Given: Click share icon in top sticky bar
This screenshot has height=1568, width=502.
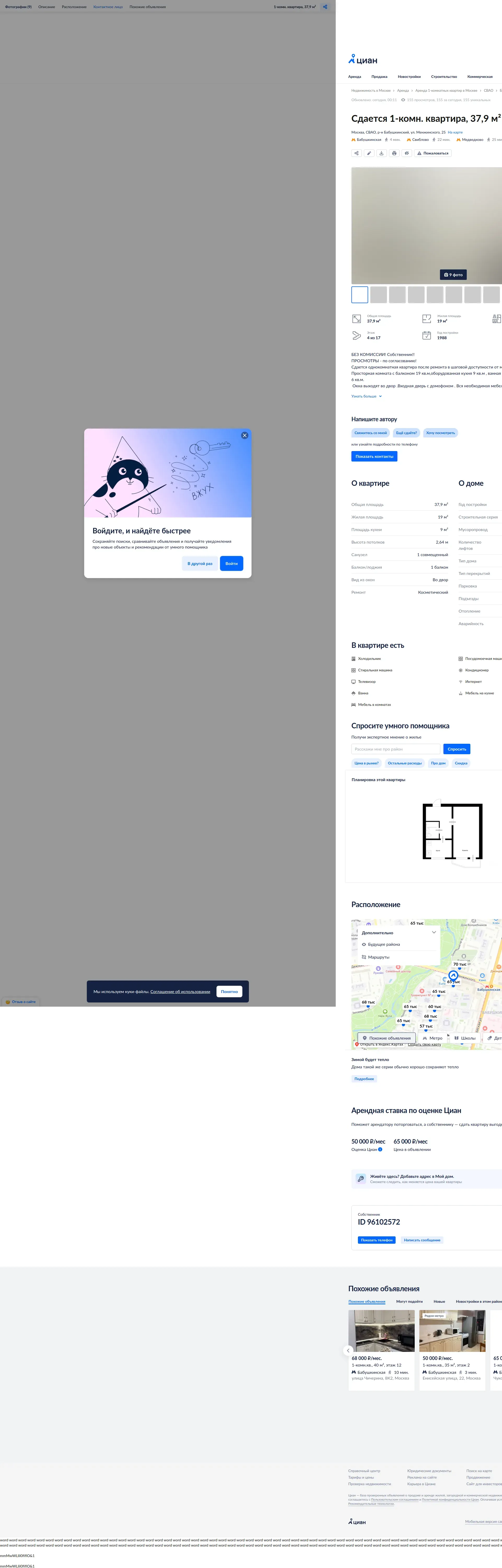Looking at the screenshot, I should (325, 7).
